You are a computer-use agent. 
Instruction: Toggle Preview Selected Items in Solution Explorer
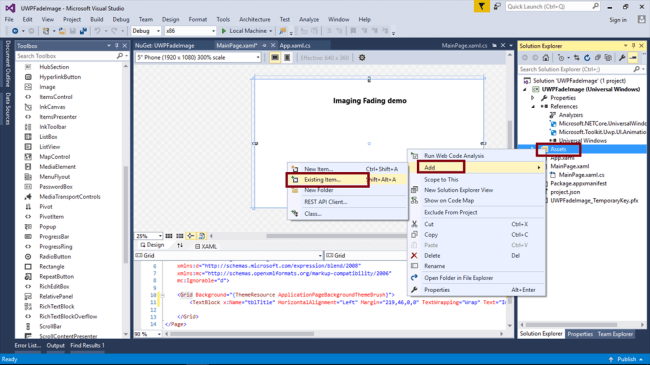click(x=633, y=58)
